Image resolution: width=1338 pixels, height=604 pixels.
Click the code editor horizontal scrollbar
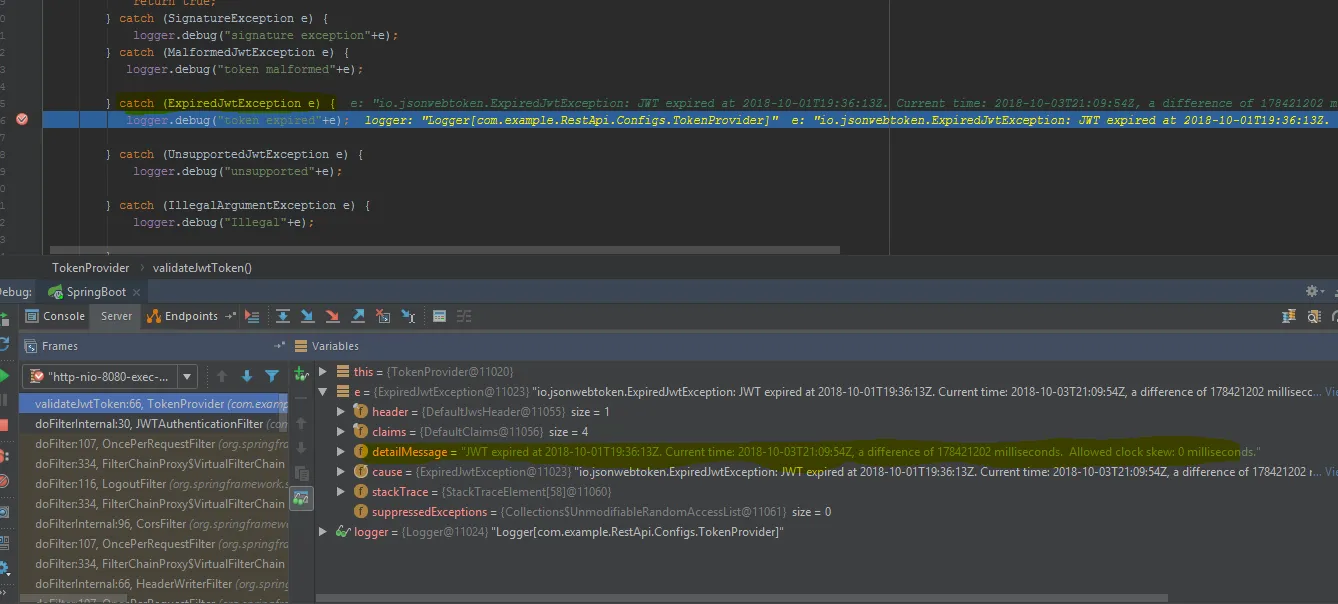[x=445, y=250]
